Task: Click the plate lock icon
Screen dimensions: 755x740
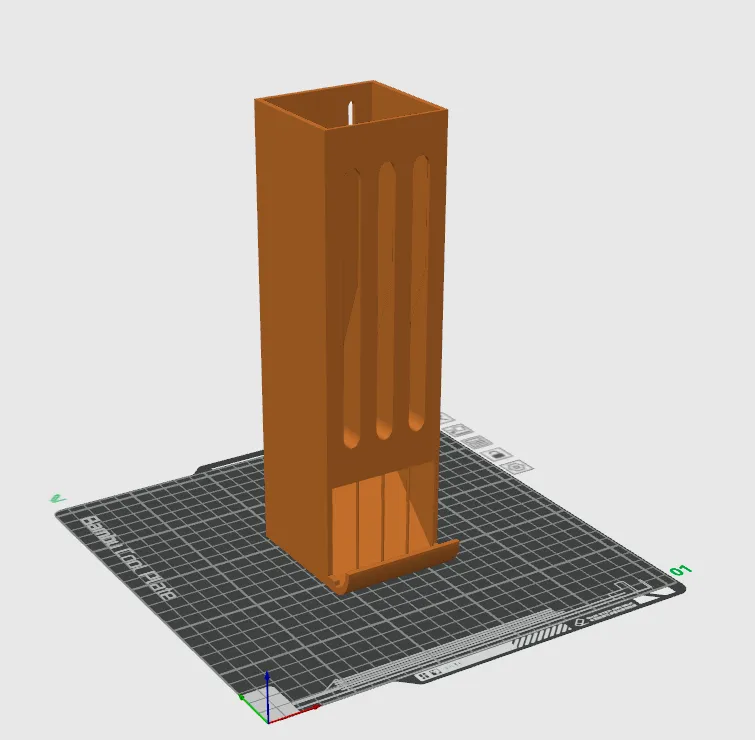Action: pos(497,454)
